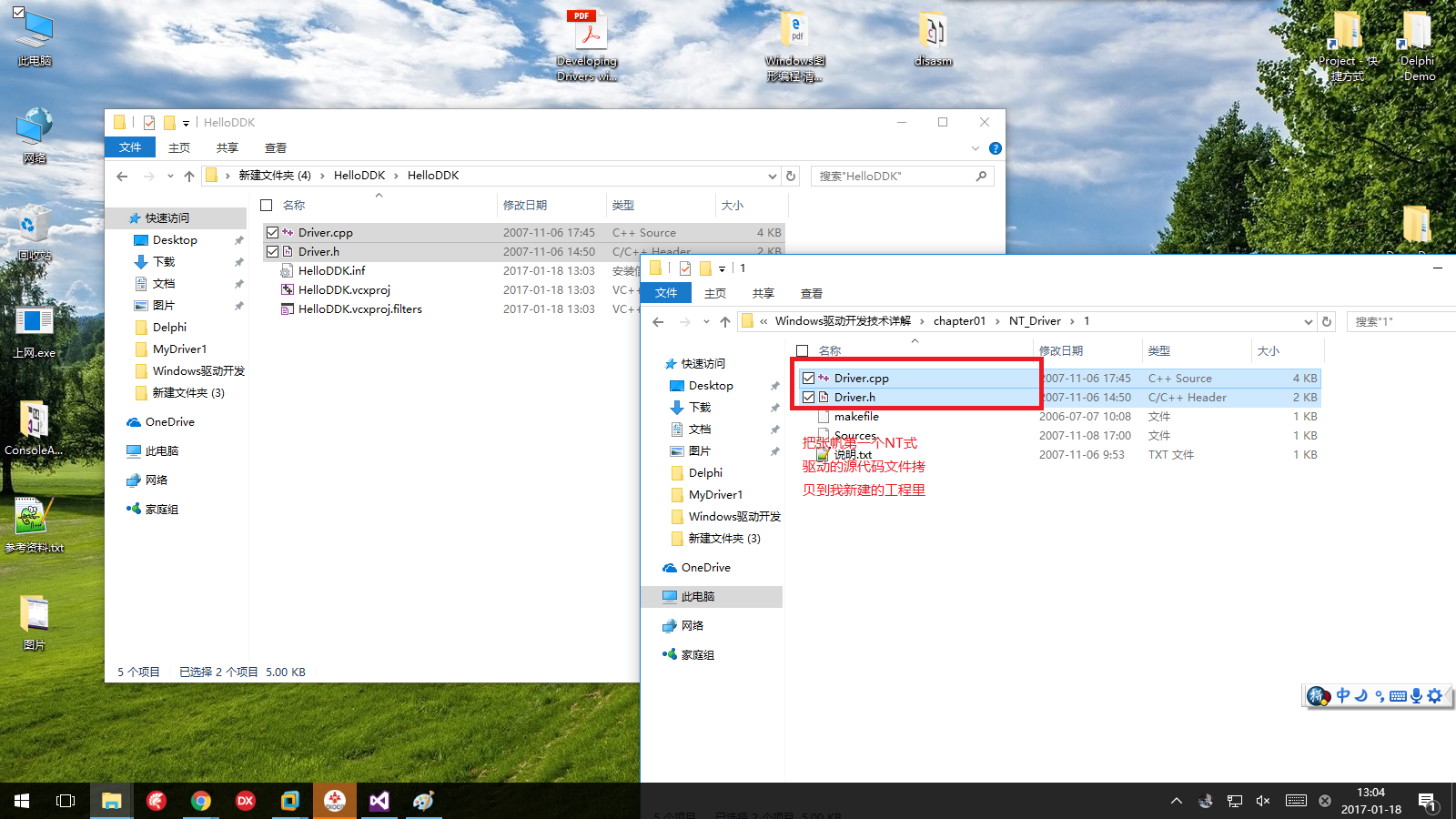Click the Windows Start button

[x=22, y=801]
